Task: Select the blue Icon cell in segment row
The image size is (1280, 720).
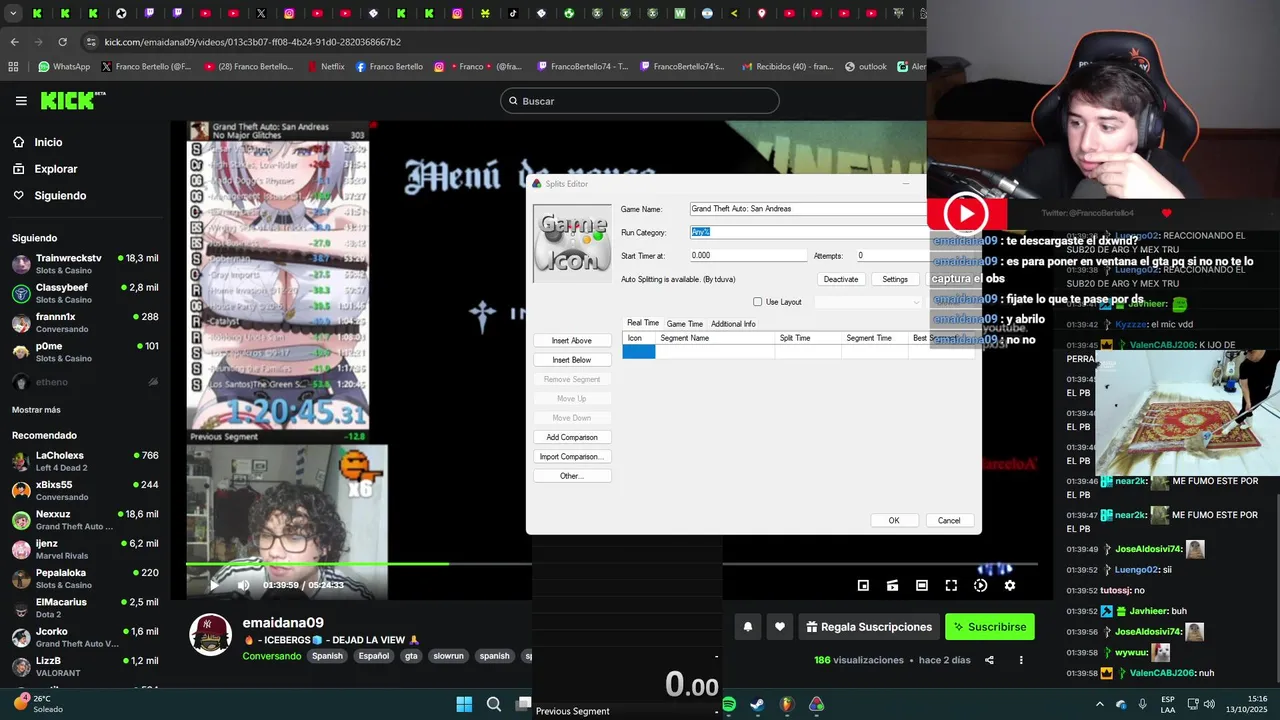Action: pos(639,351)
